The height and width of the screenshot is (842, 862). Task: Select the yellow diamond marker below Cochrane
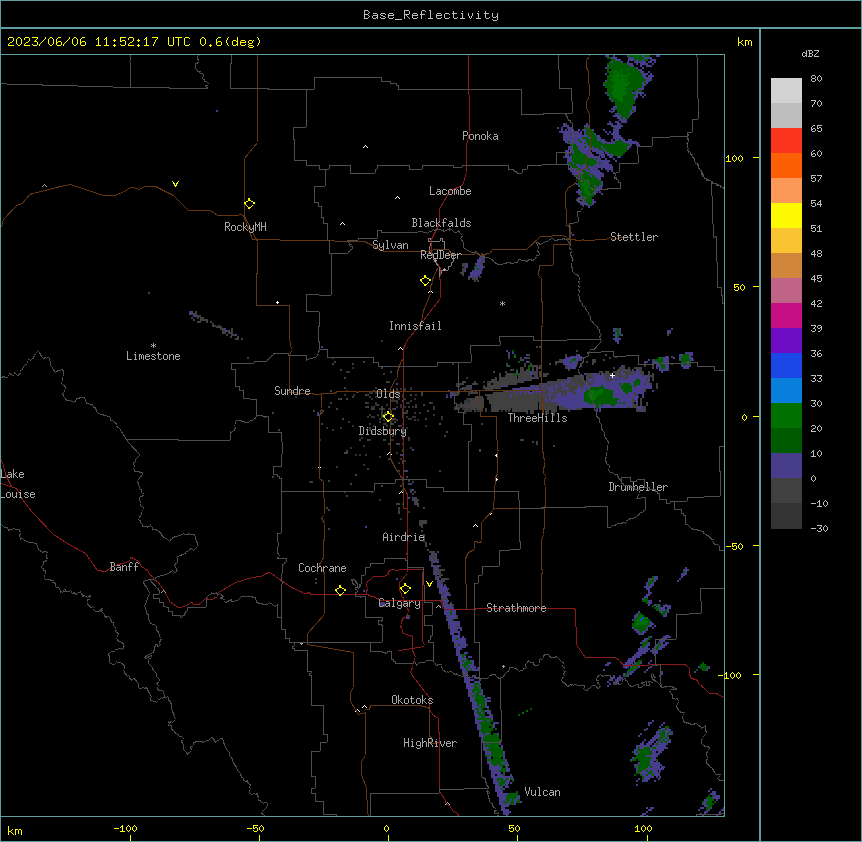(340, 590)
